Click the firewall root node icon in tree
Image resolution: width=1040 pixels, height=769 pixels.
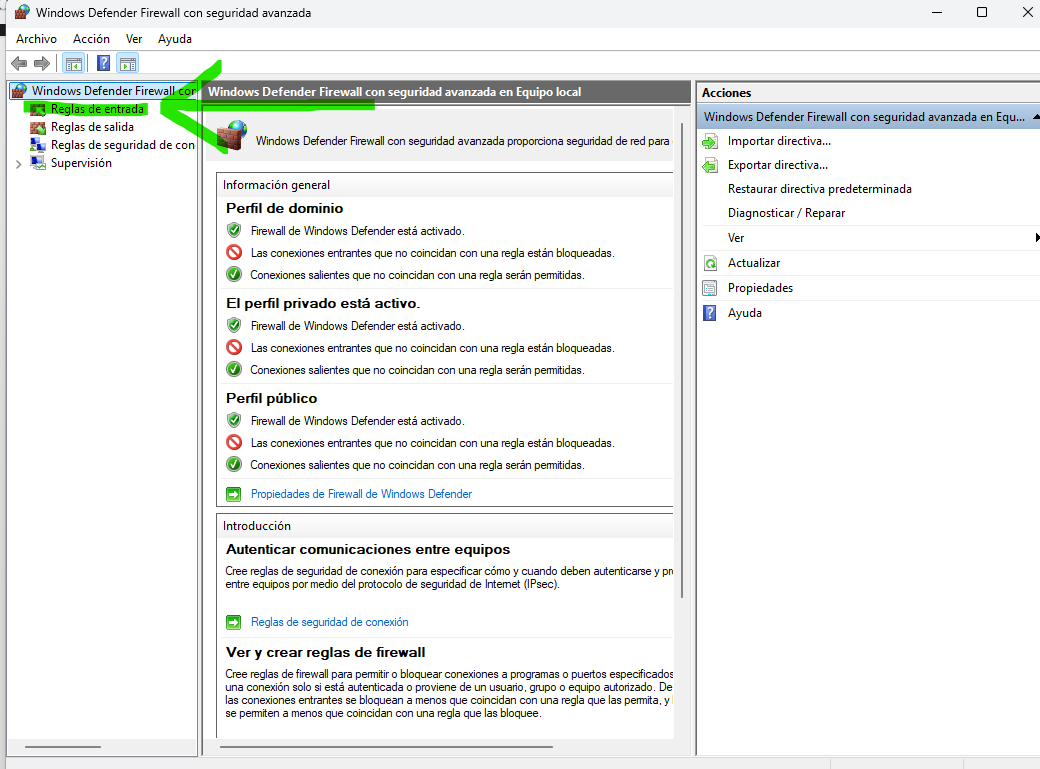pyautogui.click(x=19, y=91)
